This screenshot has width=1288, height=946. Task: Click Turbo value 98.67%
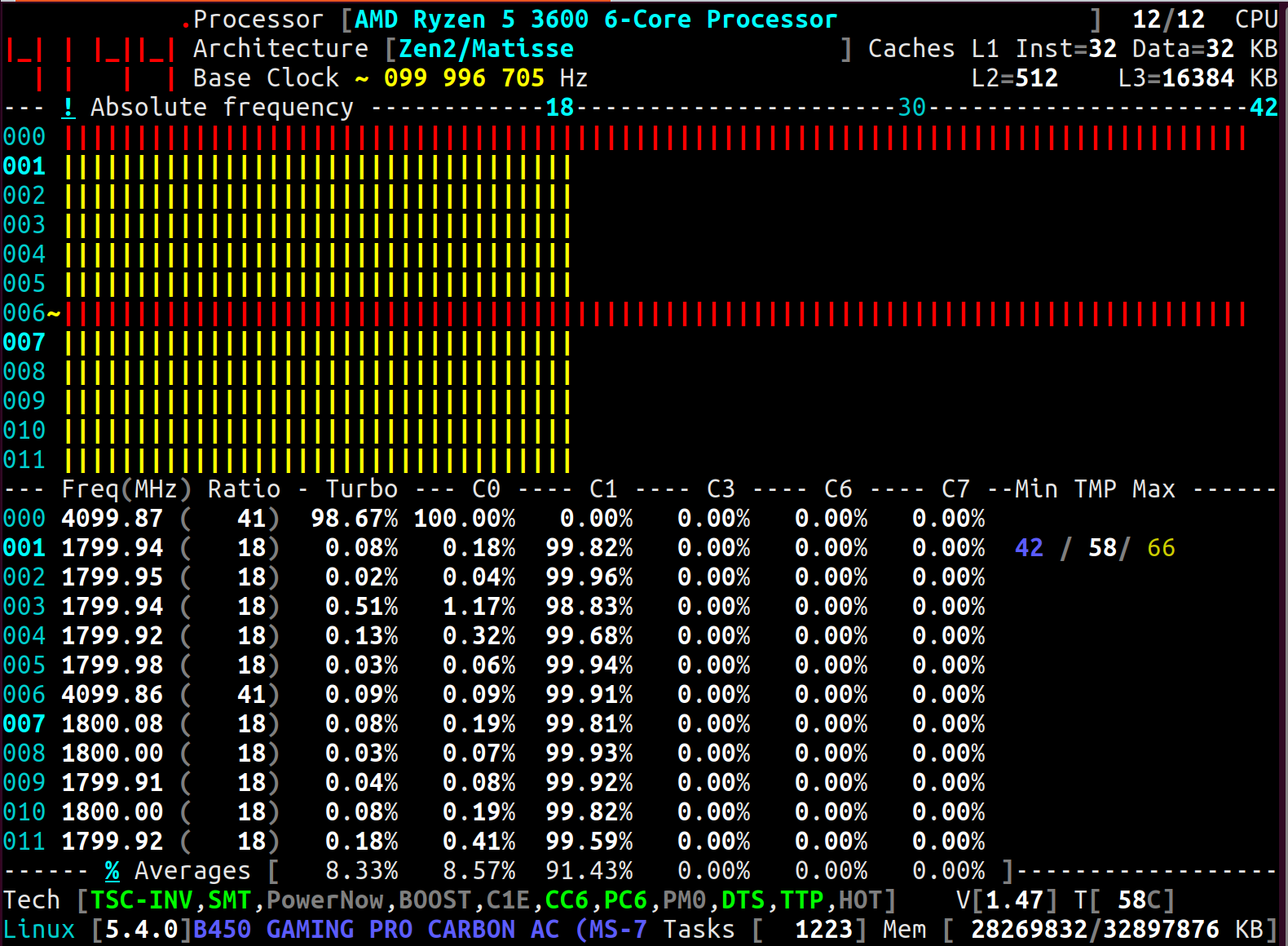coord(355,519)
